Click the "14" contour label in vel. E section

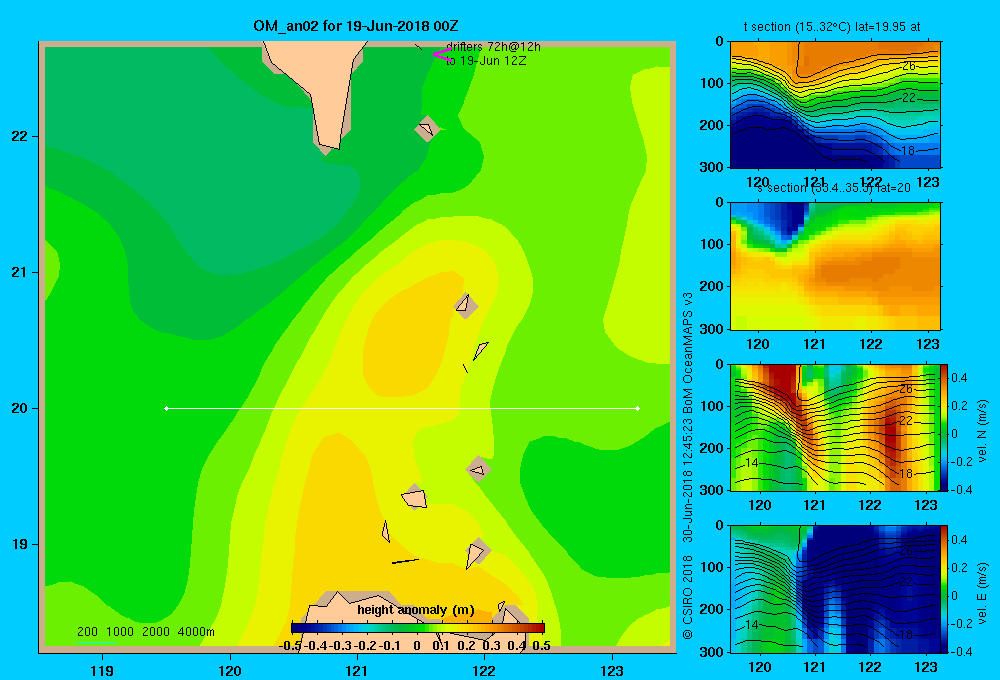[752, 625]
